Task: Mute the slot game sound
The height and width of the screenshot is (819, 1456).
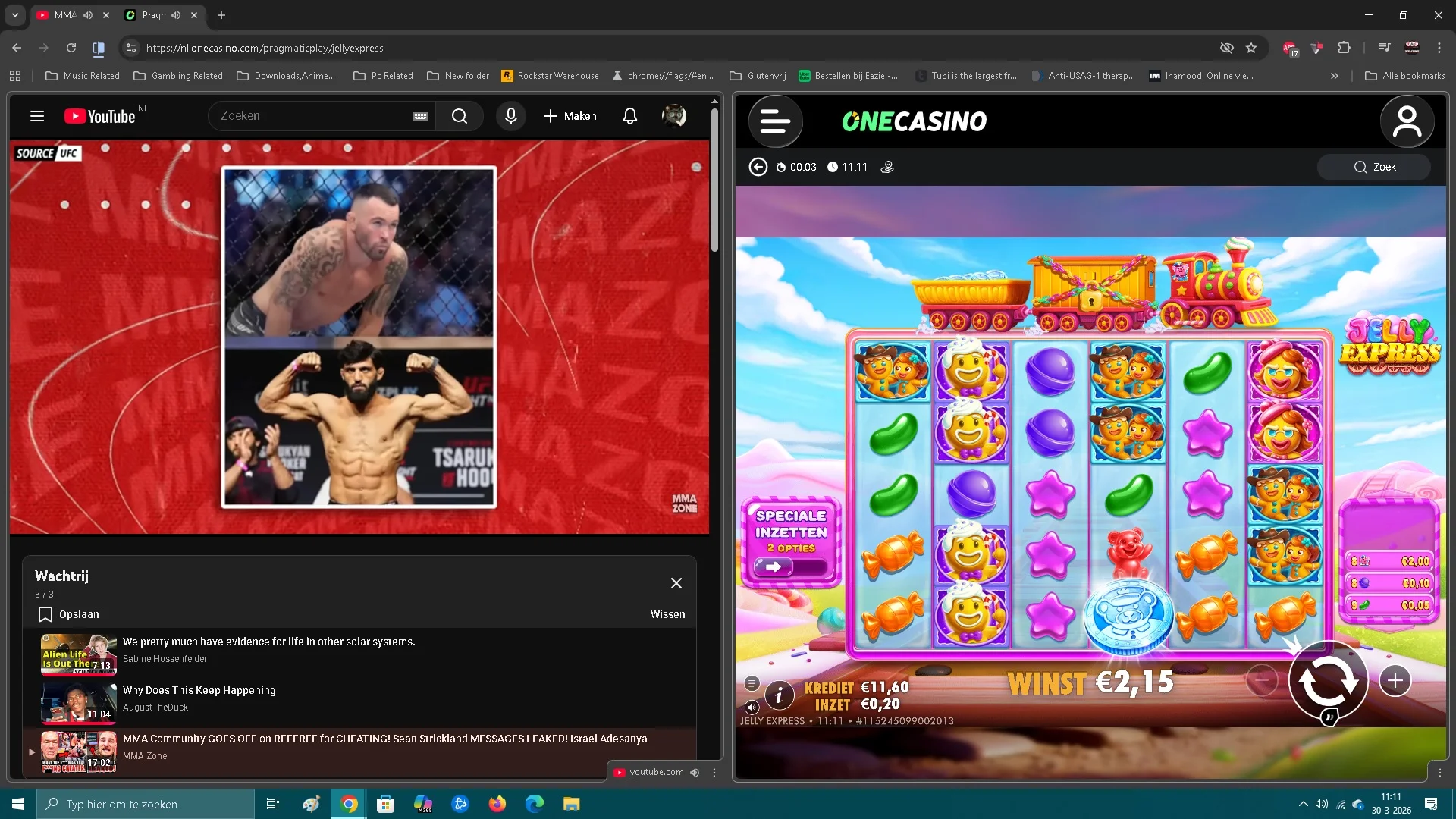Action: 752,707
